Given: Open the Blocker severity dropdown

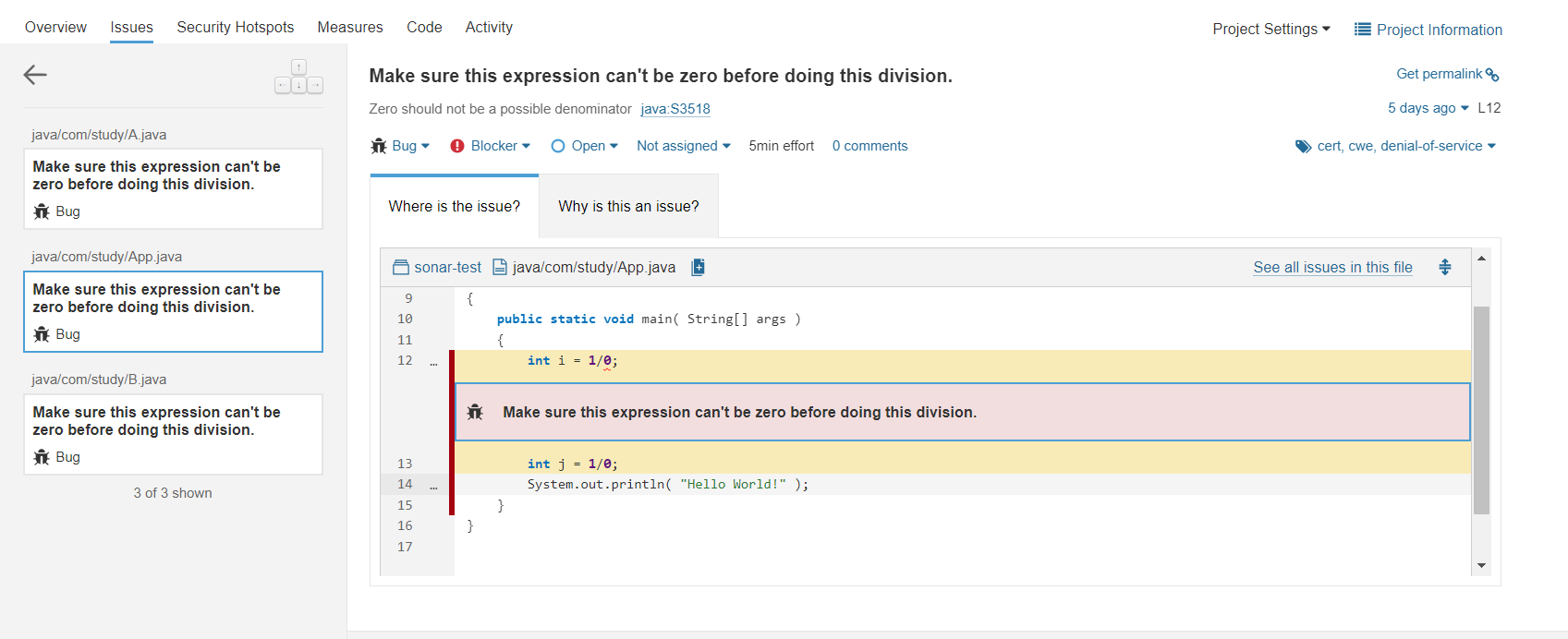Looking at the screenshot, I should click(x=491, y=146).
